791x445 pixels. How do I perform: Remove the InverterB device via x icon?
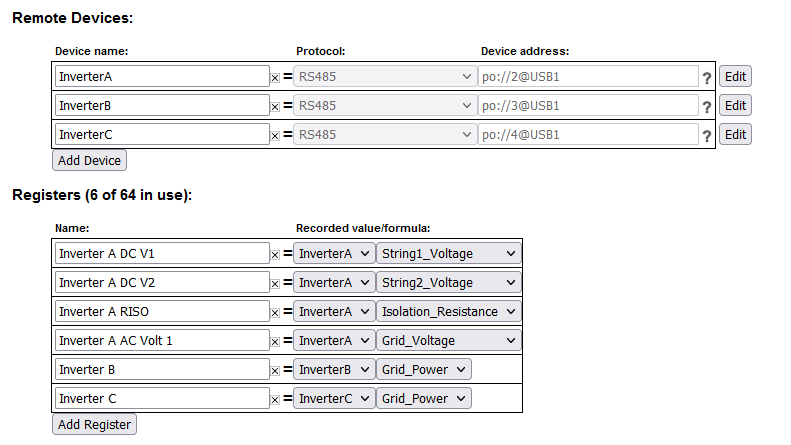[x=275, y=107]
